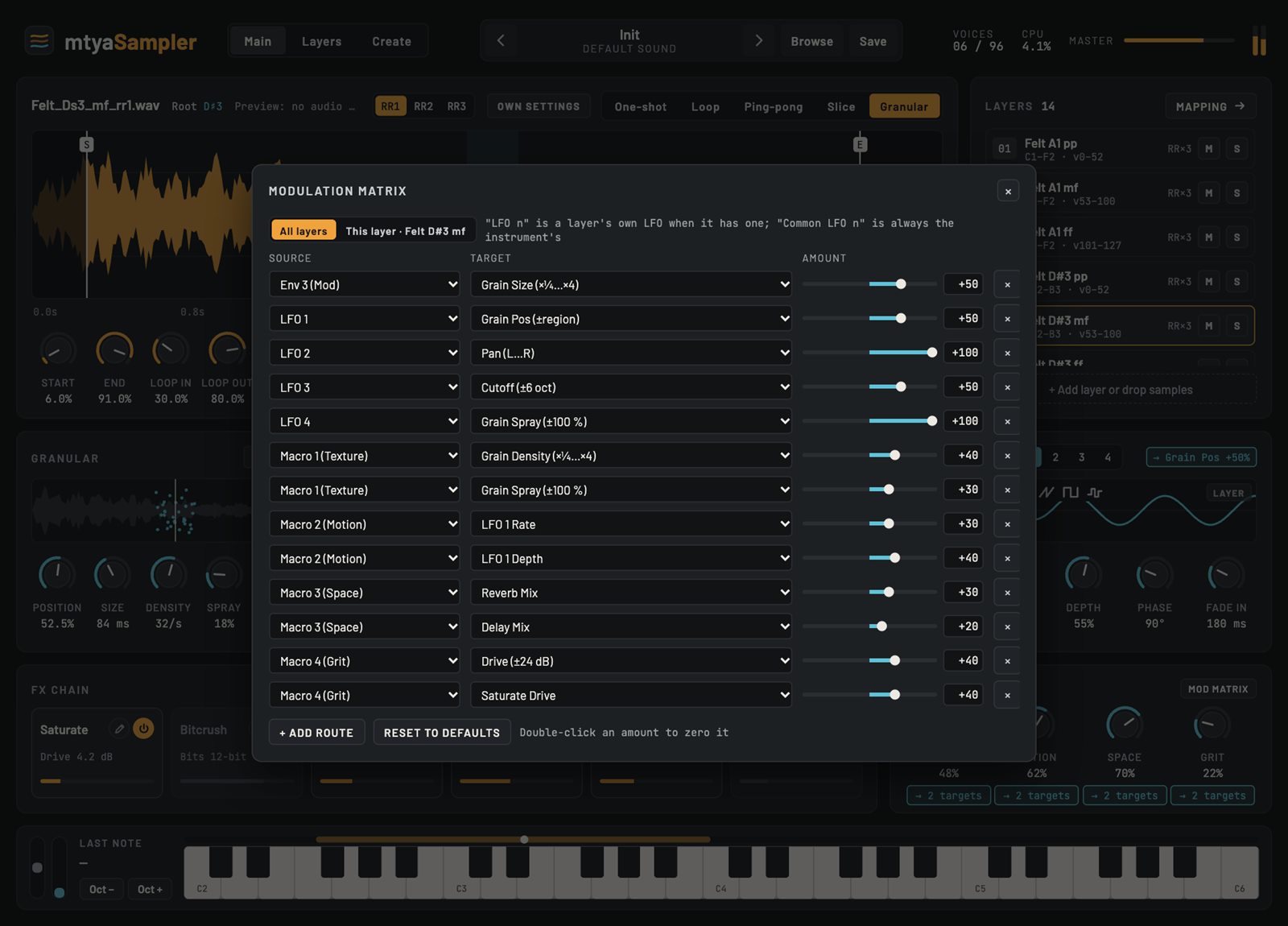
Task: Remove the Delay Mix route
Action: (1007, 627)
